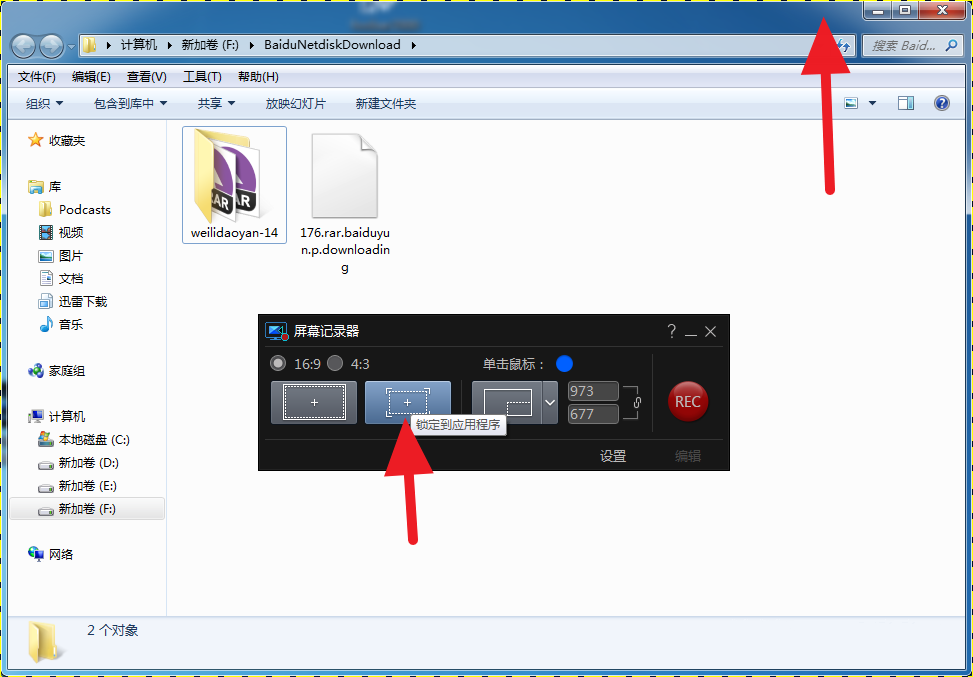Click the screen recorder logo icon
973x677 pixels.
275,331
